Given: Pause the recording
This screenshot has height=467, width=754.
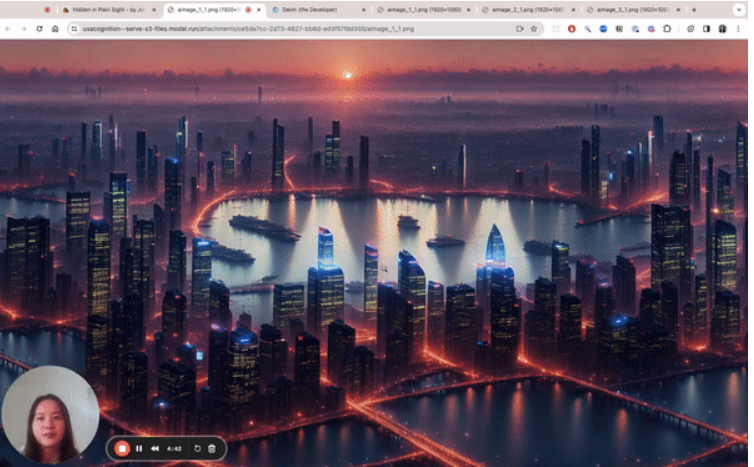Looking at the screenshot, I should 139,448.
